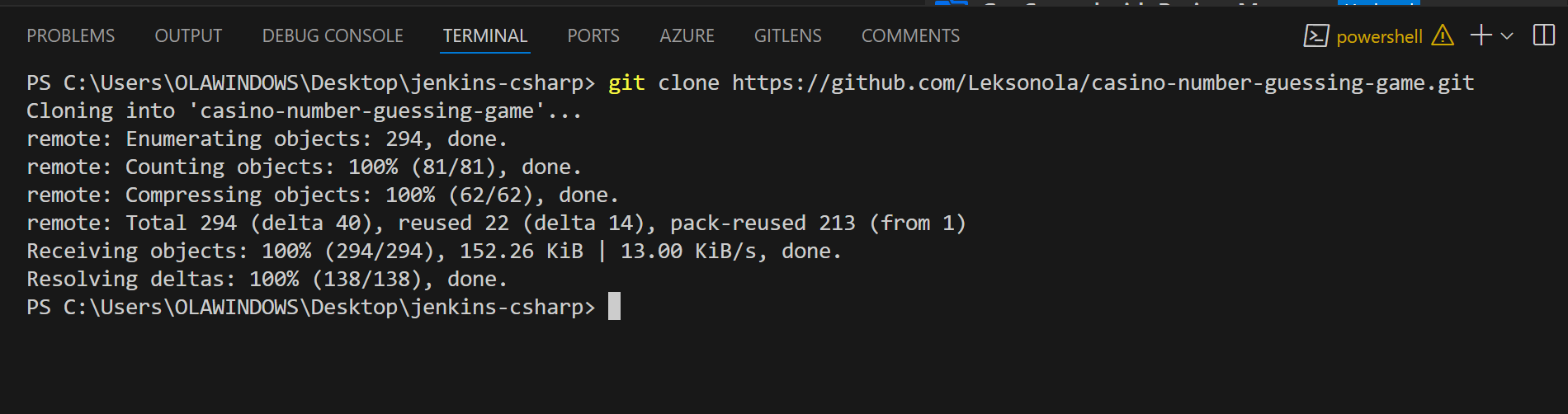Click the Resolving deltas output line
1568x414 pixels.
[267, 280]
